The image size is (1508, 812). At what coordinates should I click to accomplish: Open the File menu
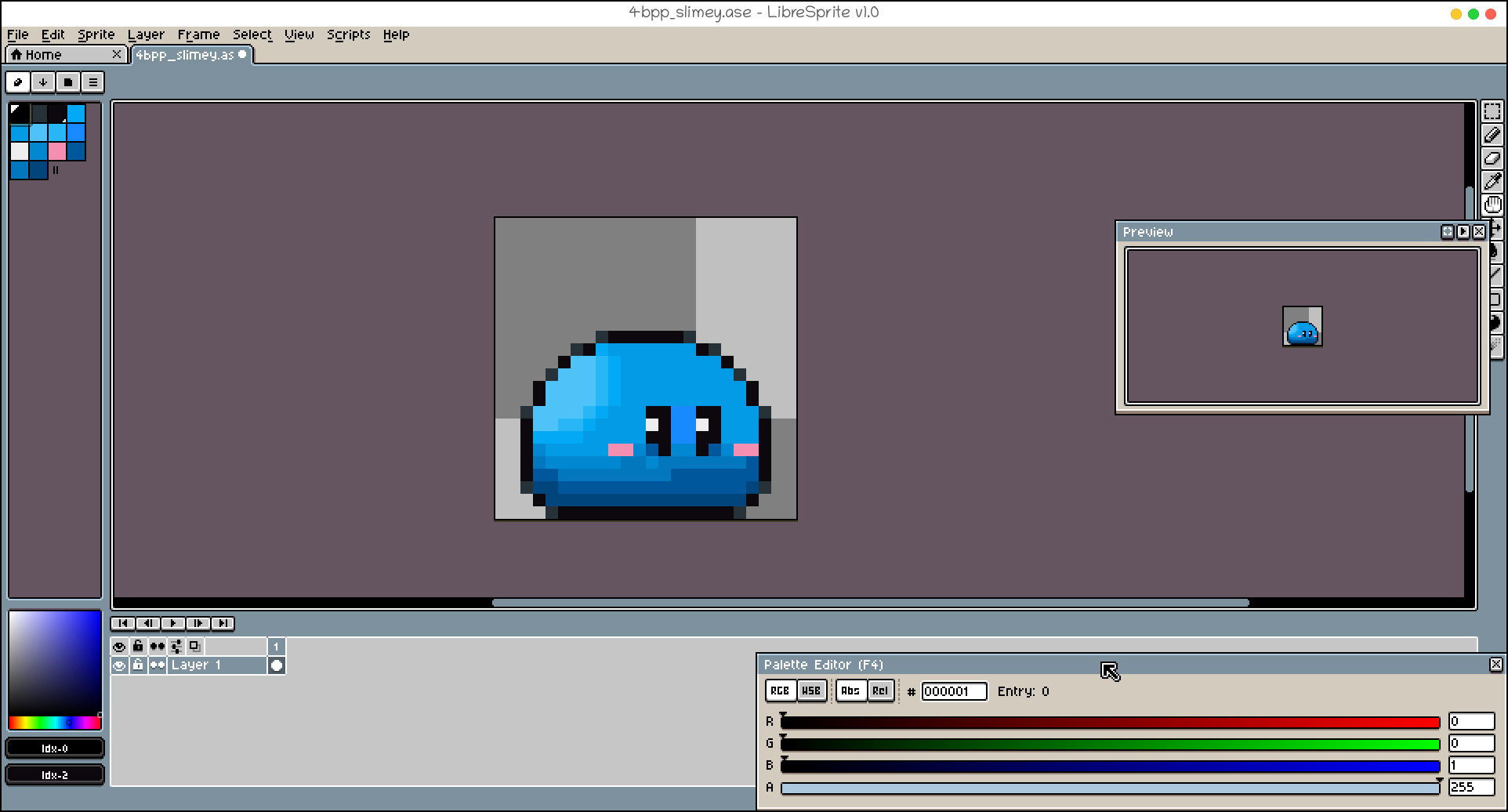click(x=17, y=34)
